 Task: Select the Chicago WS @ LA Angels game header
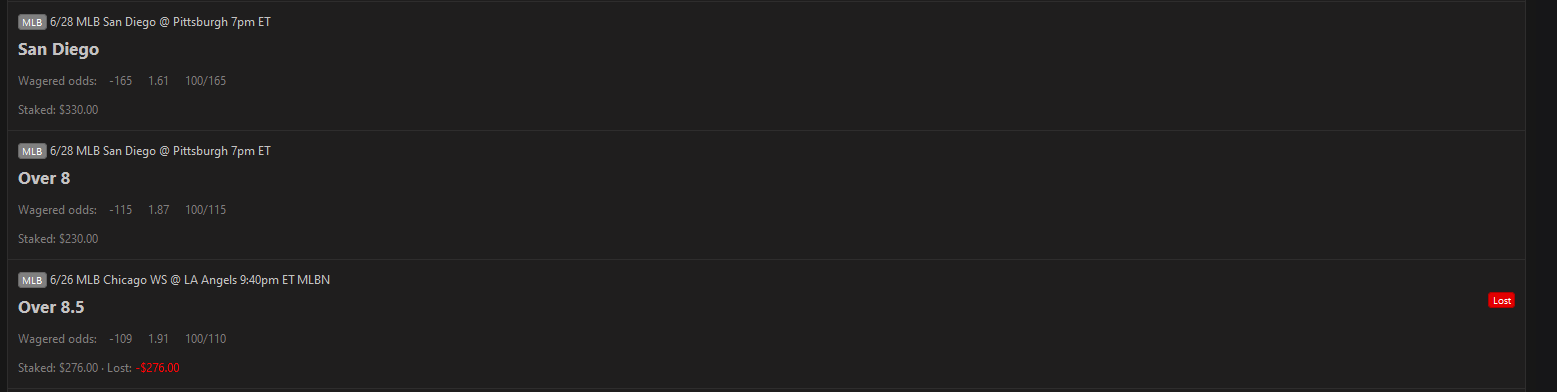(x=190, y=280)
